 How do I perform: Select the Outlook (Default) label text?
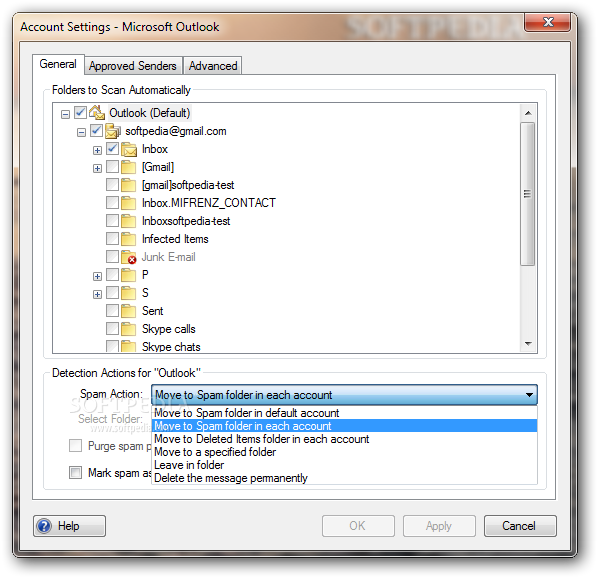pyautogui.click(x=150, y=113)
